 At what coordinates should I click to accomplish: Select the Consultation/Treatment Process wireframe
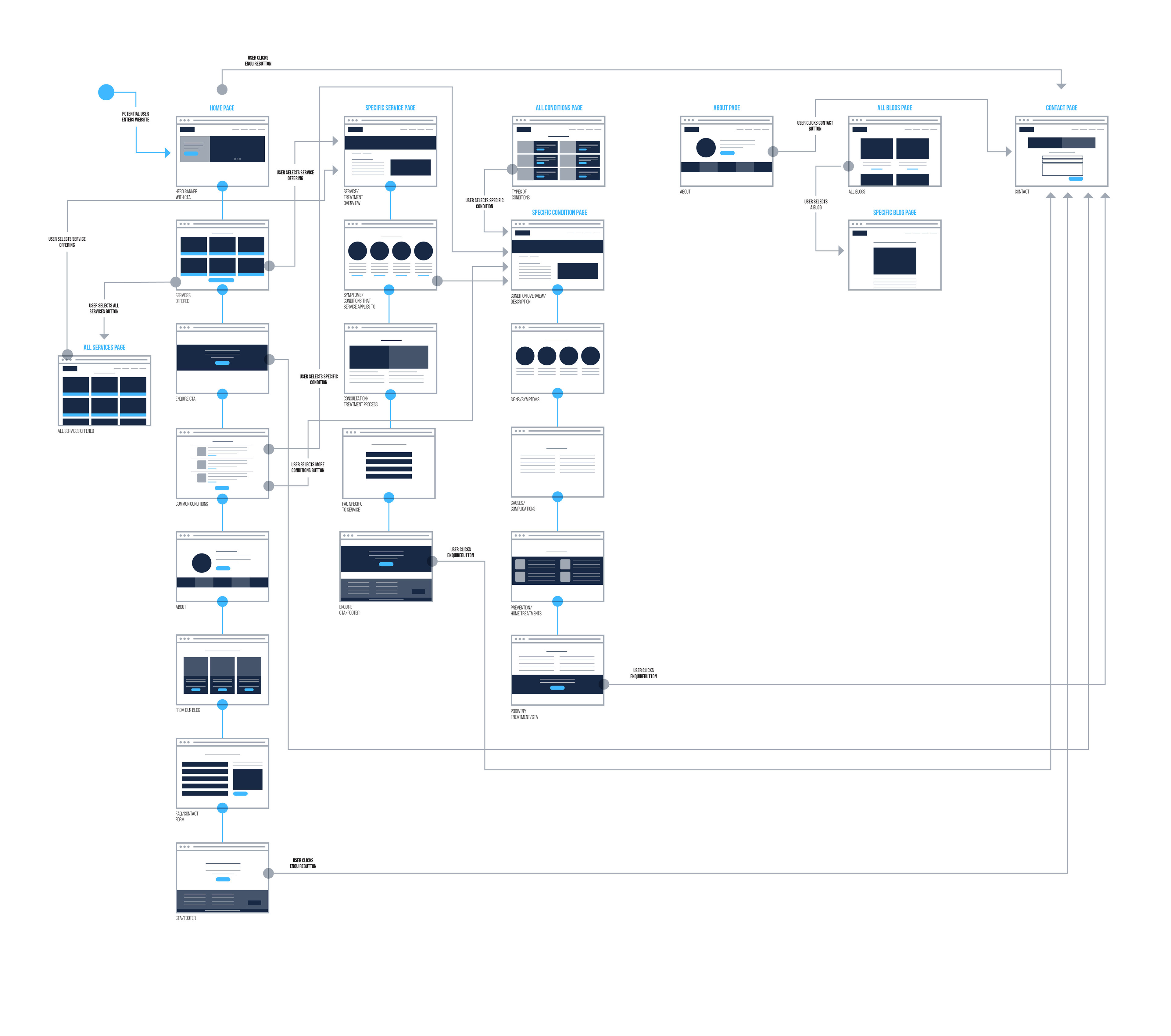[390, 359]
